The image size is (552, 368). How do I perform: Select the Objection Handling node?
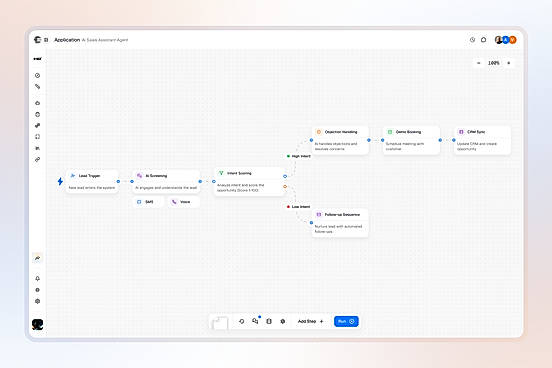340,140
